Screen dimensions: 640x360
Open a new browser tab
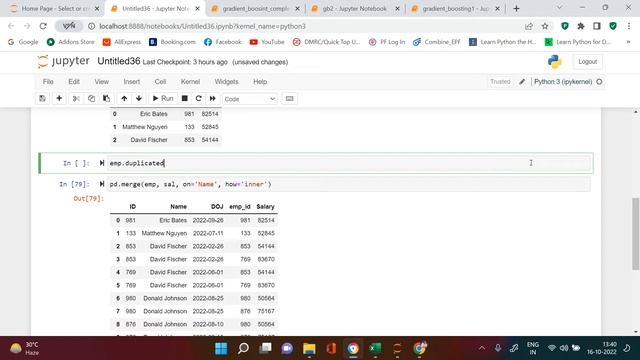516,8
